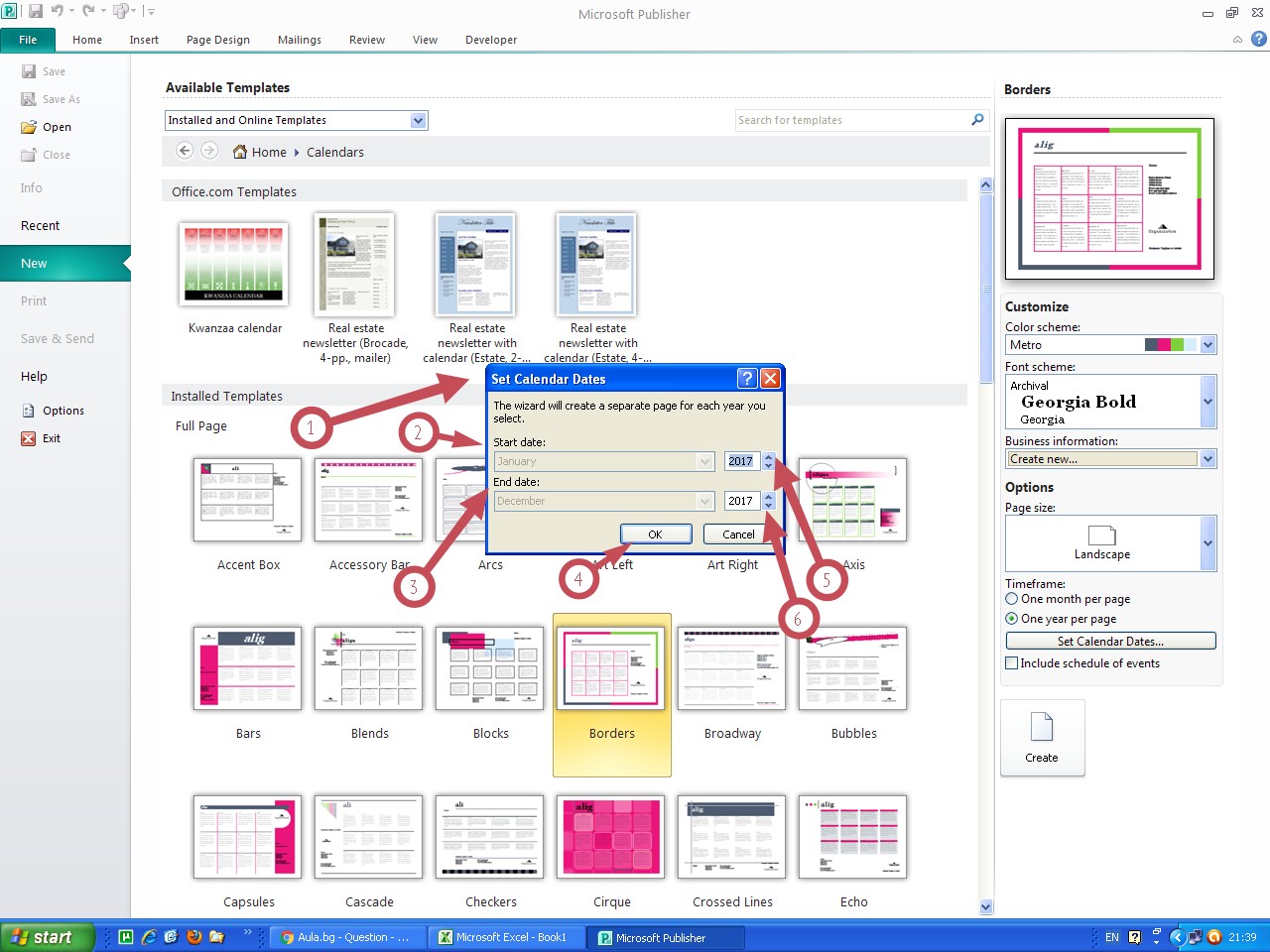Click the Home icon in breadcrumb

[240, 152]
